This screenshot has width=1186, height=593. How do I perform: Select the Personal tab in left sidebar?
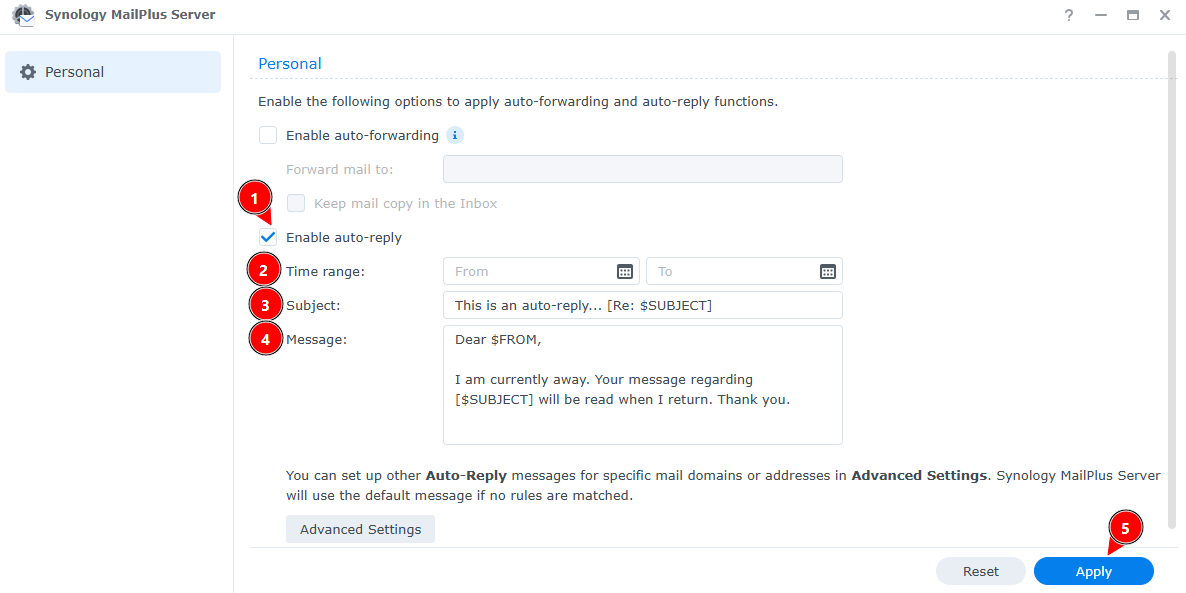[x=113, y=72]
